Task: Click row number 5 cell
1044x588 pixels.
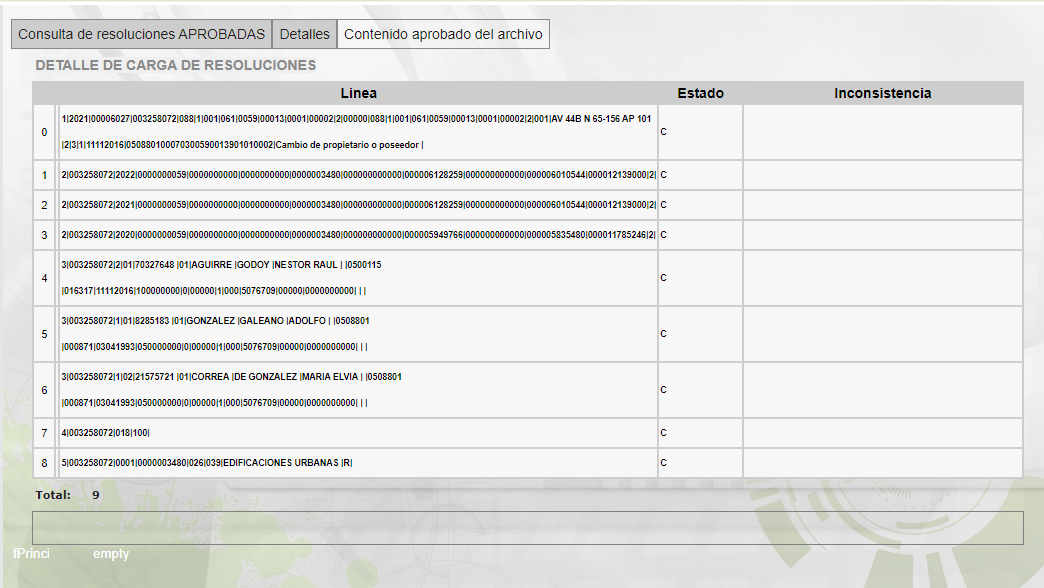Action: click(45, 334)
